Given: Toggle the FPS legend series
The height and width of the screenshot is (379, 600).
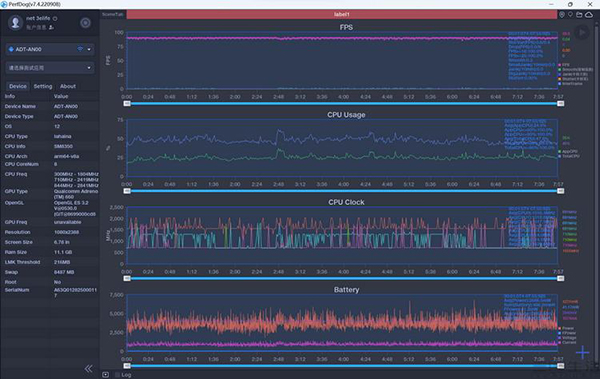Looking at the screenshot, I should [x=564, y=65].
